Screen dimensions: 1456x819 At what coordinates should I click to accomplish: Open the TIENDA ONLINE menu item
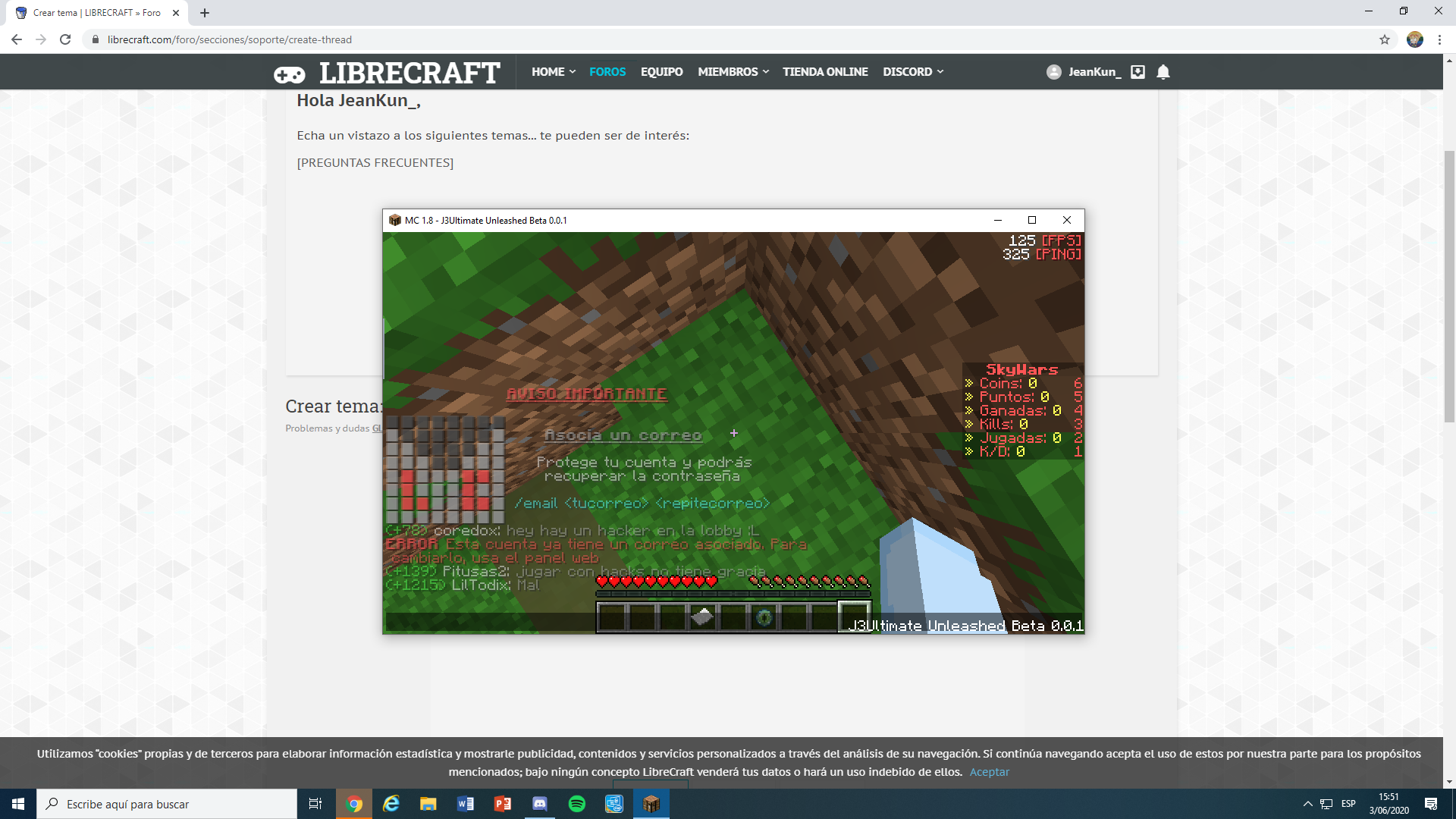[825, 72]
